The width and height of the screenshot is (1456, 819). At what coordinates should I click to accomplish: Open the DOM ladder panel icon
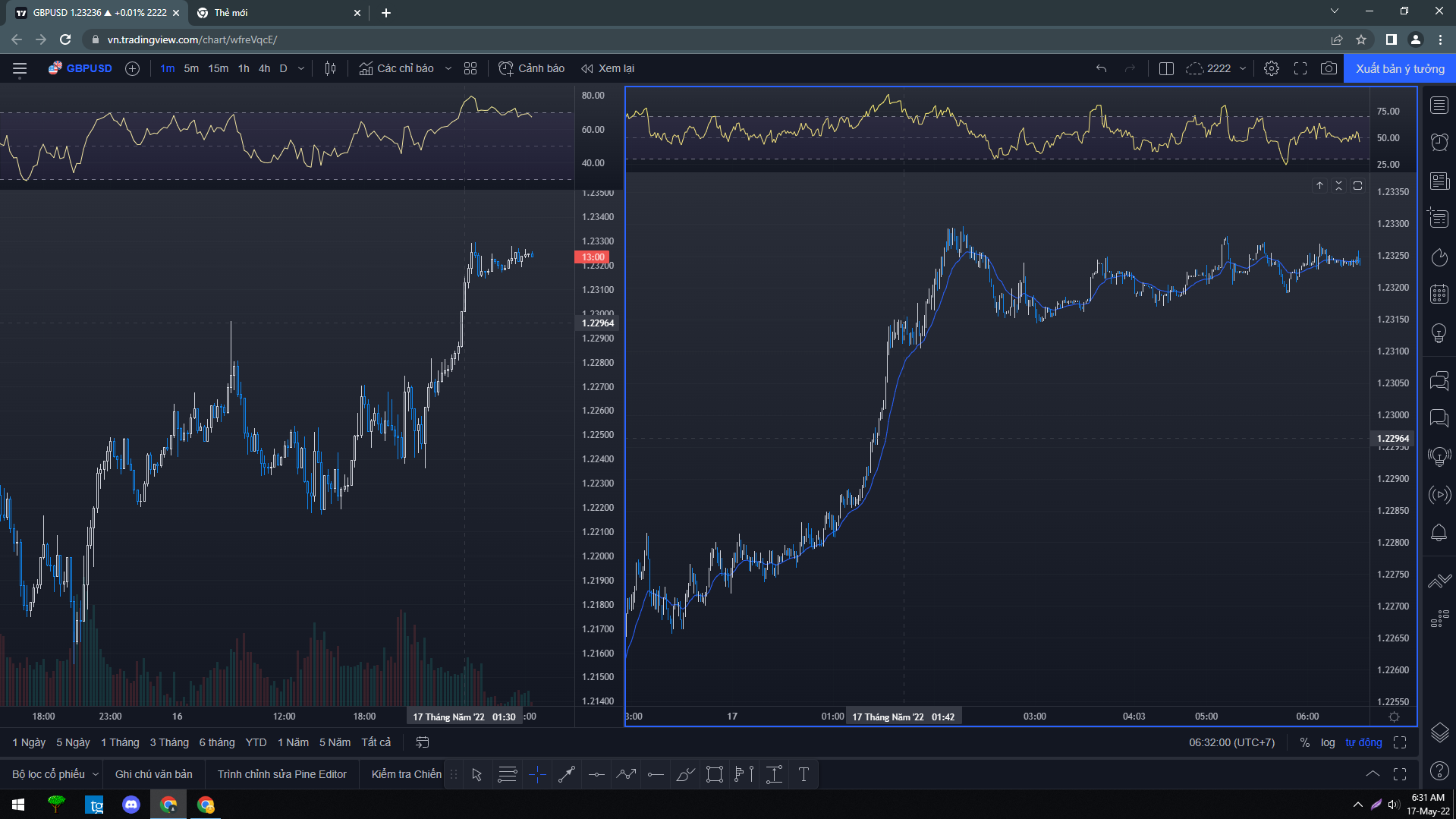tap(1439, 619)
